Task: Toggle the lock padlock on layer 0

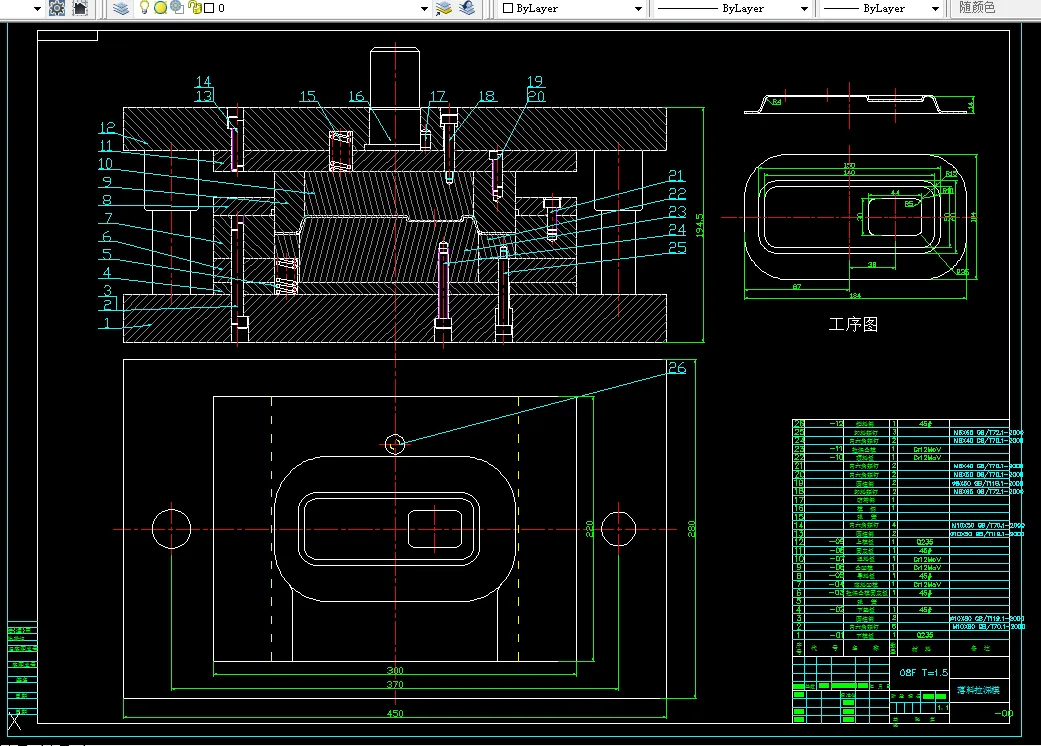Action: tap(194, 8)
